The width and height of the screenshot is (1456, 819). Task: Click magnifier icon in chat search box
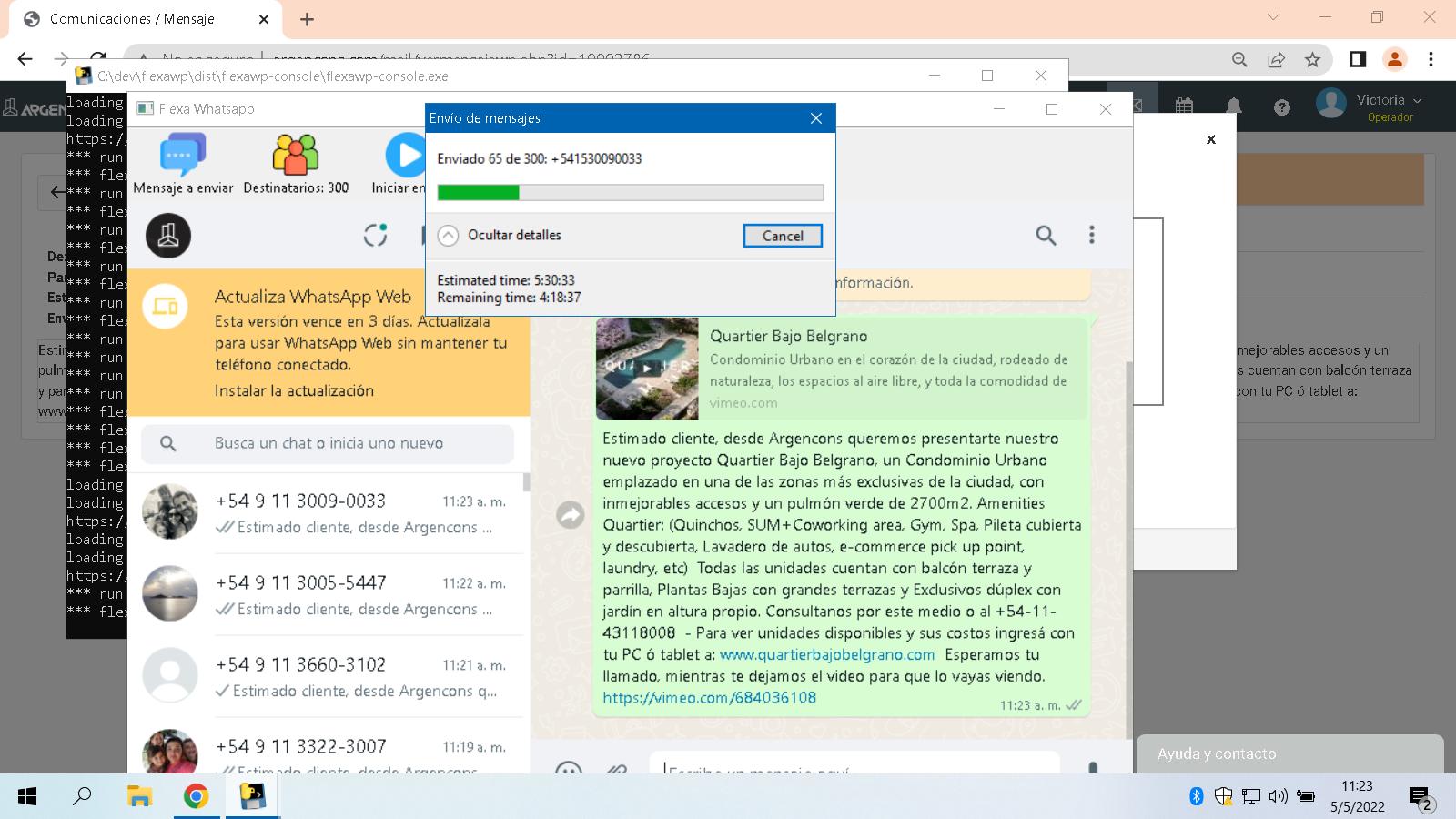[x=168, y=443]
